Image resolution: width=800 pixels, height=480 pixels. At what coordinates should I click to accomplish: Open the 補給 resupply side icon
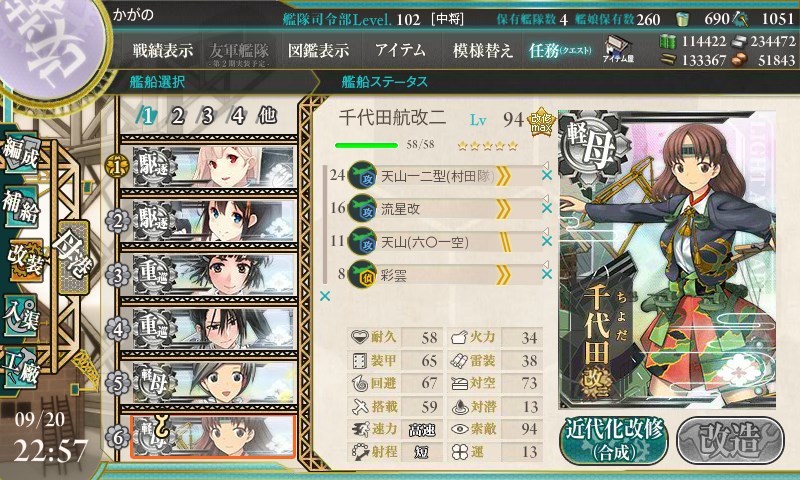point(21,206)
